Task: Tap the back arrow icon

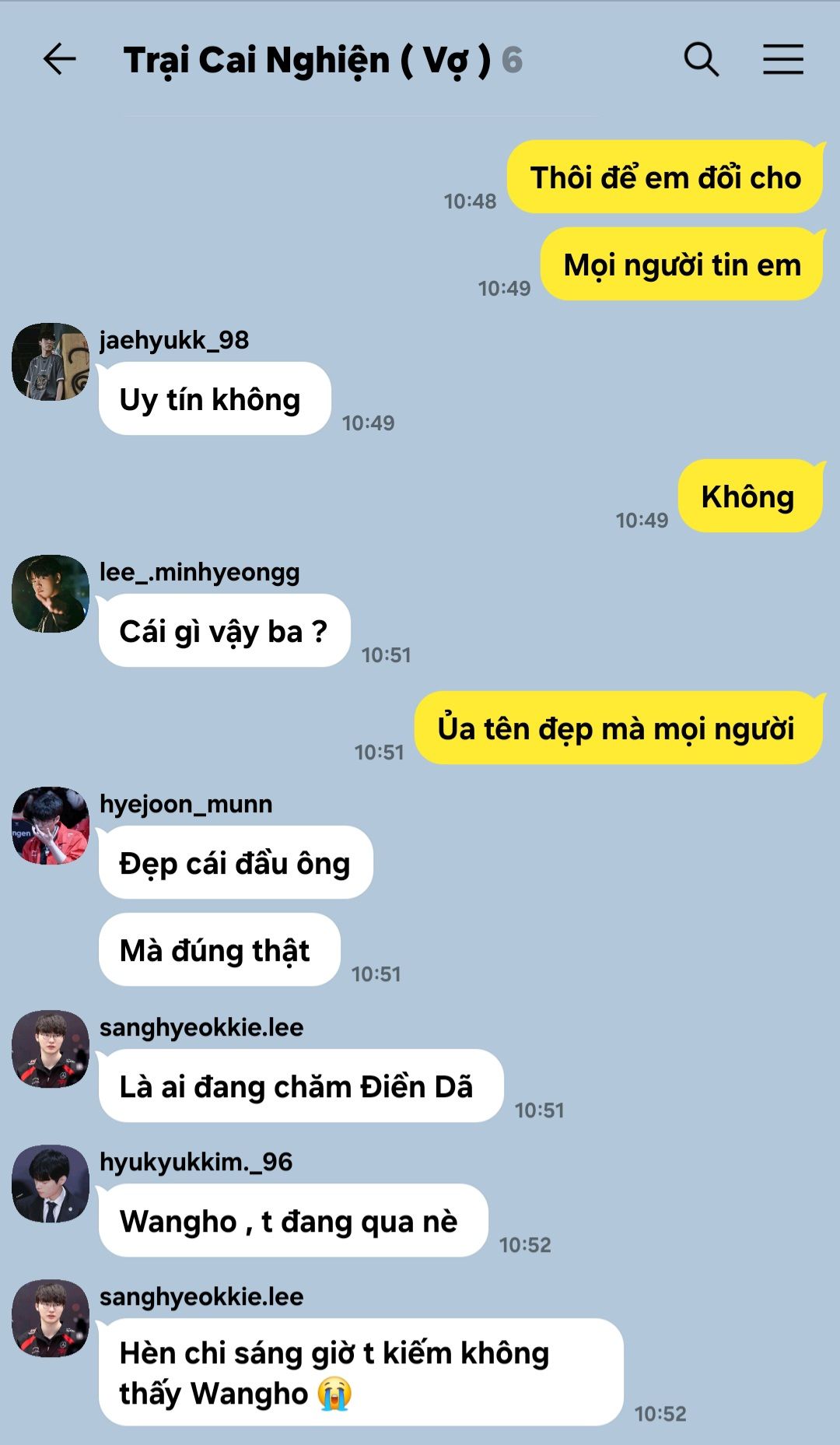Action: pos(59,59)
